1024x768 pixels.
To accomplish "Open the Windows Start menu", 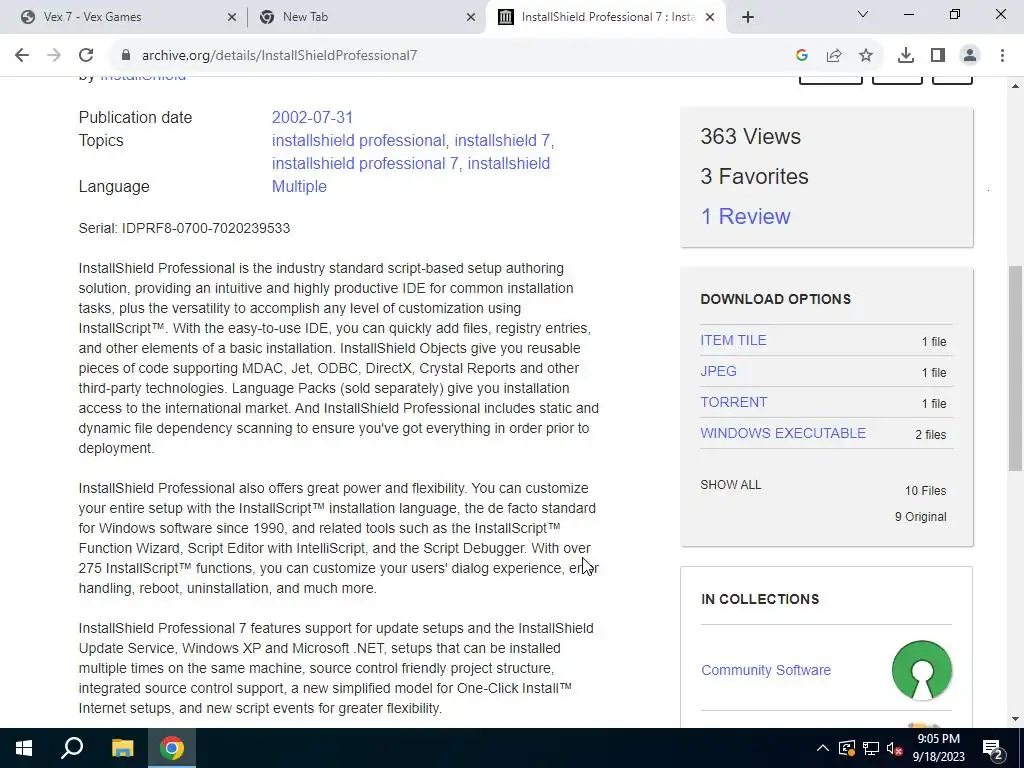I will coord(24,748).
